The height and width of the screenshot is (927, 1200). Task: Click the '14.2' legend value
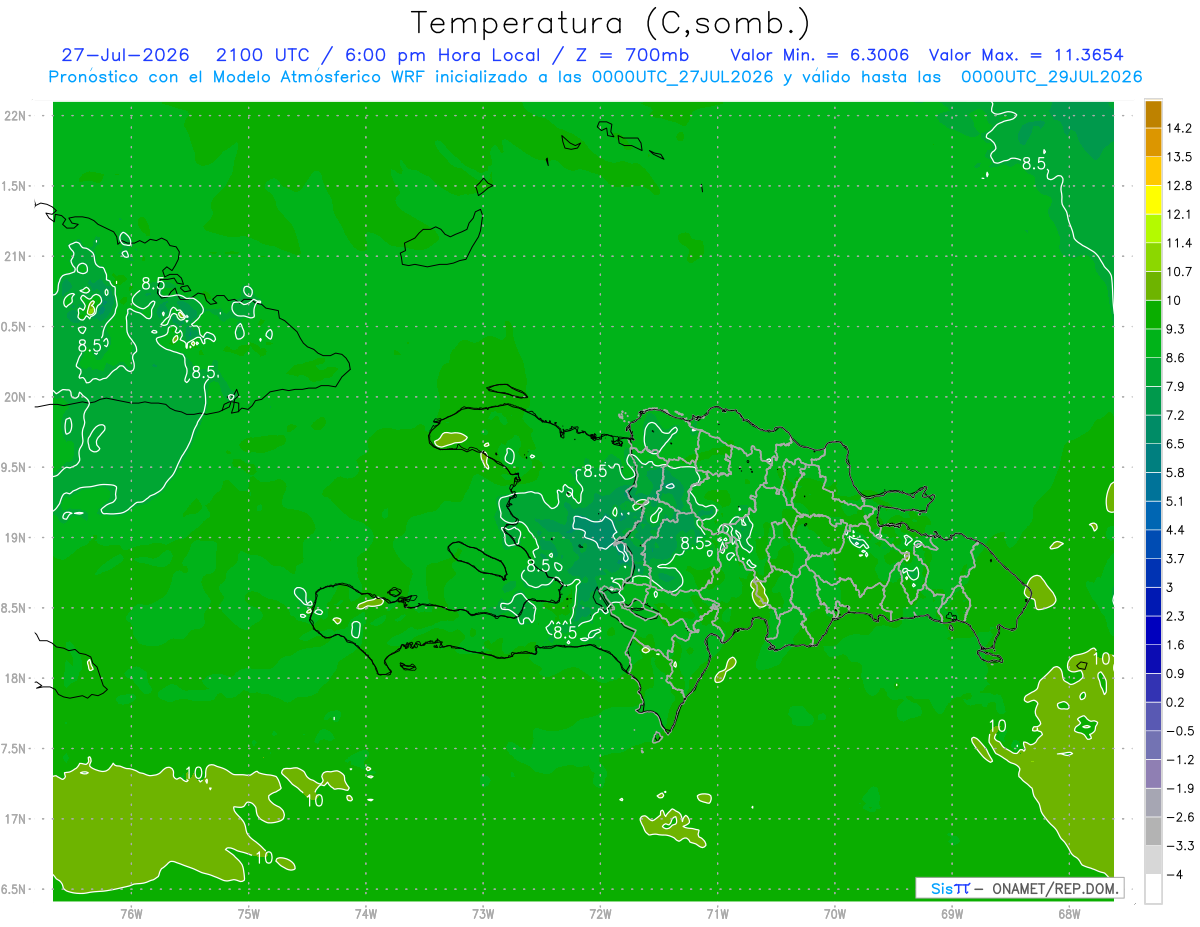click(1178, 128)
